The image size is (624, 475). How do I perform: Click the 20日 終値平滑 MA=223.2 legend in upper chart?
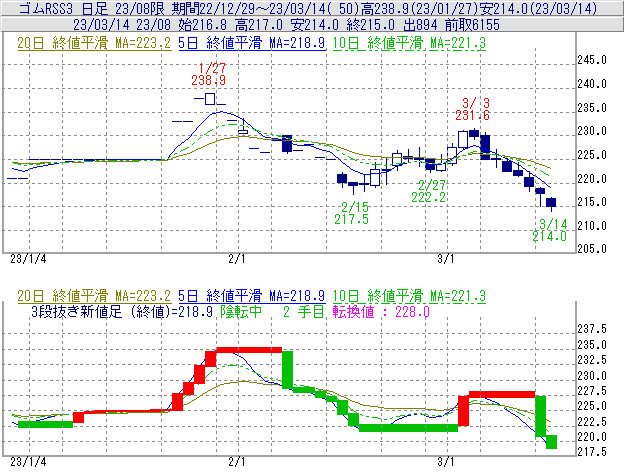pyautogui.click(x=94, y=43)
